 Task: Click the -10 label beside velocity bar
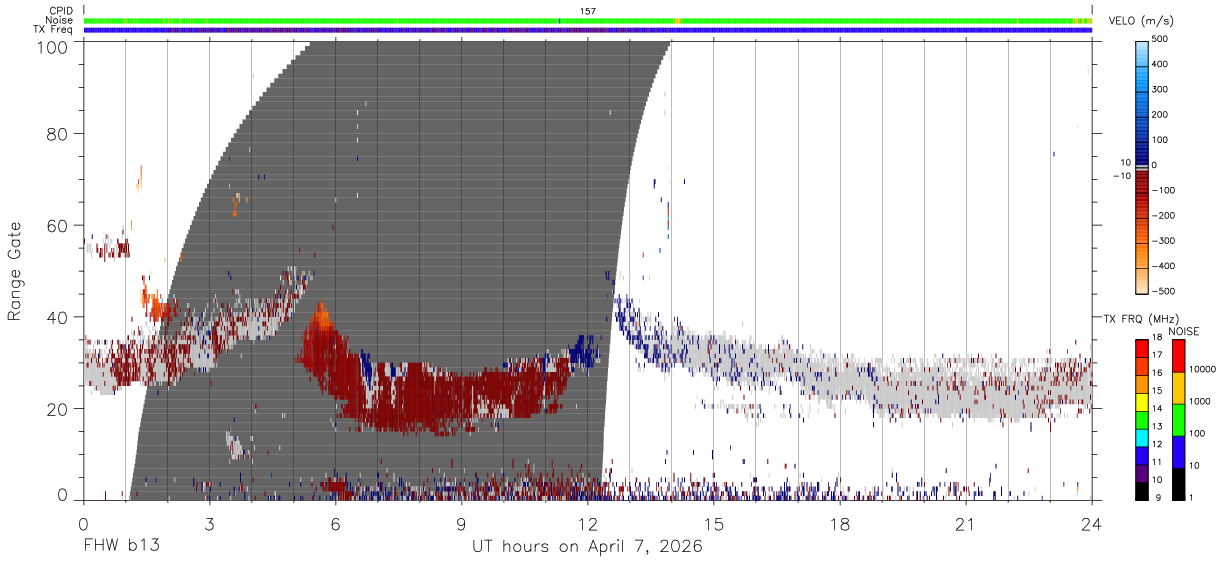(x=1120, y=176)
